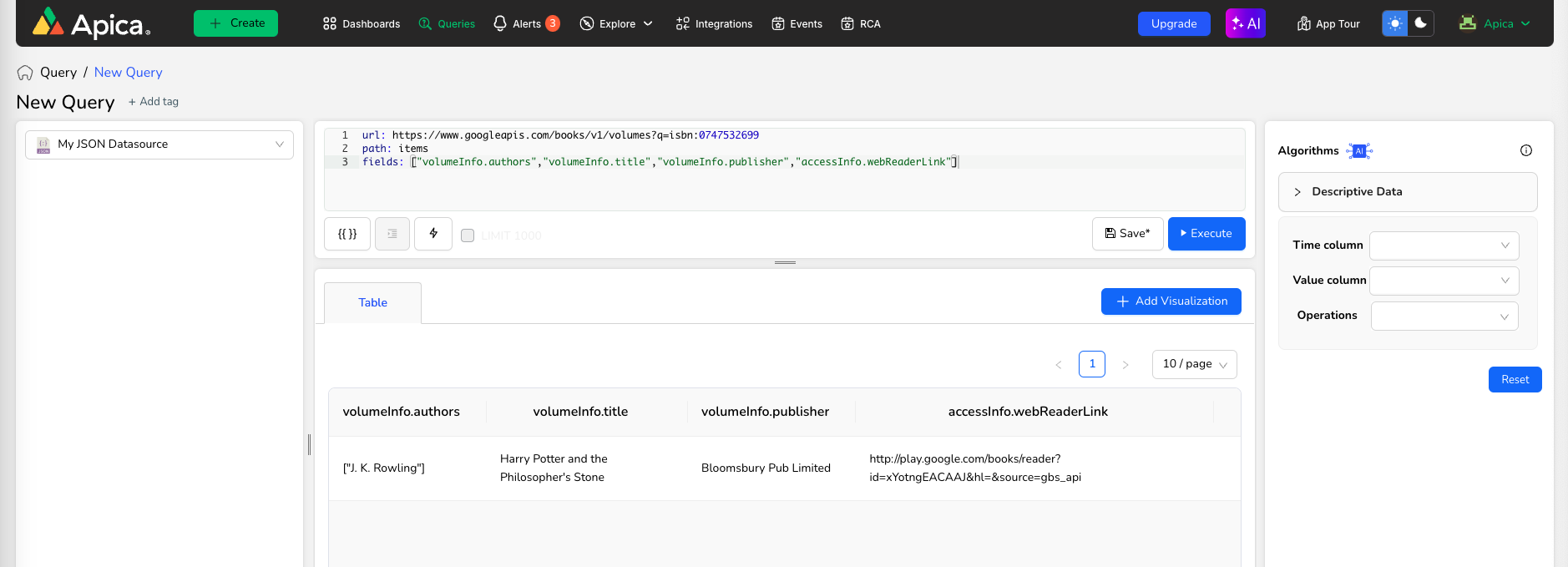This screenshot has width=1568, height=567.
Task: Click the Add Visualization button
Action: [x=1171, y=301]
